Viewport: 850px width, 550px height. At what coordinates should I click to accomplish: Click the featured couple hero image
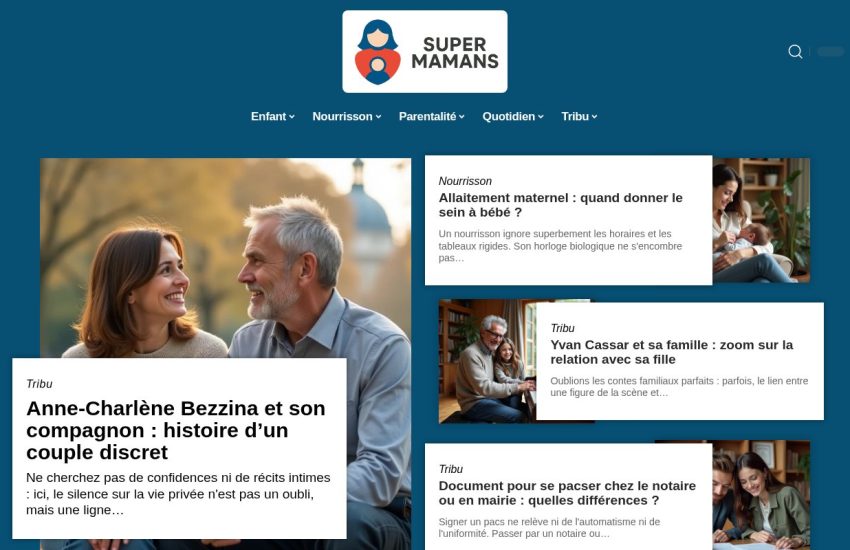pyautogui.click(x=226, y=258)
